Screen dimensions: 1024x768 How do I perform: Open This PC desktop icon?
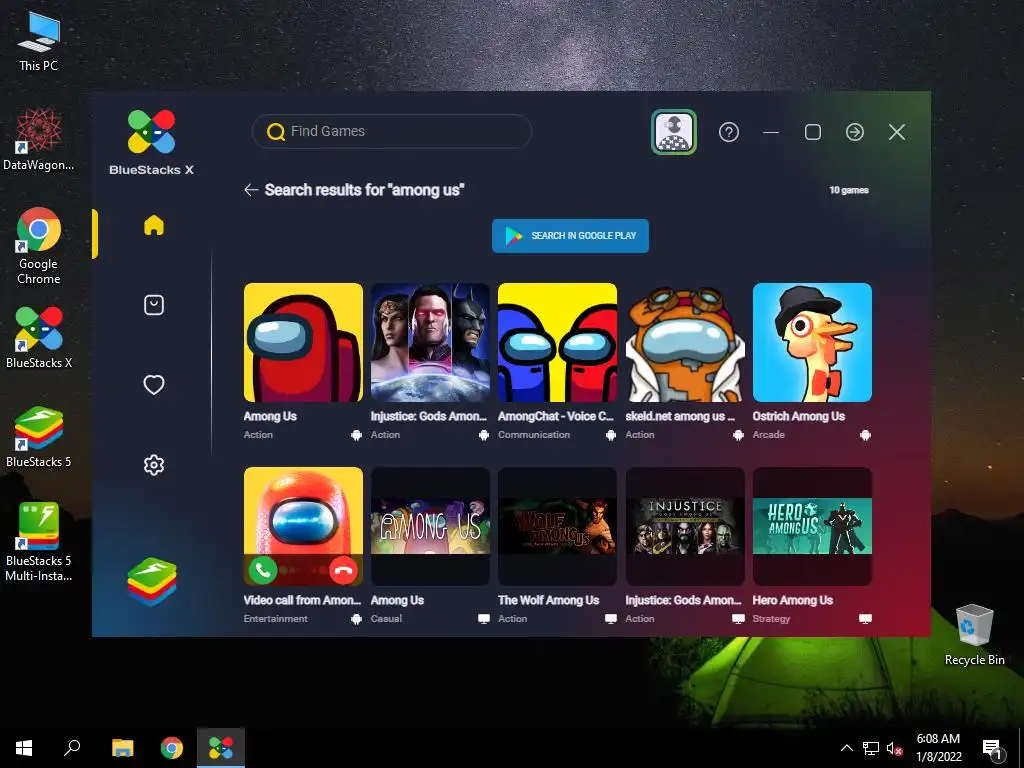click(x=39, y=42)
